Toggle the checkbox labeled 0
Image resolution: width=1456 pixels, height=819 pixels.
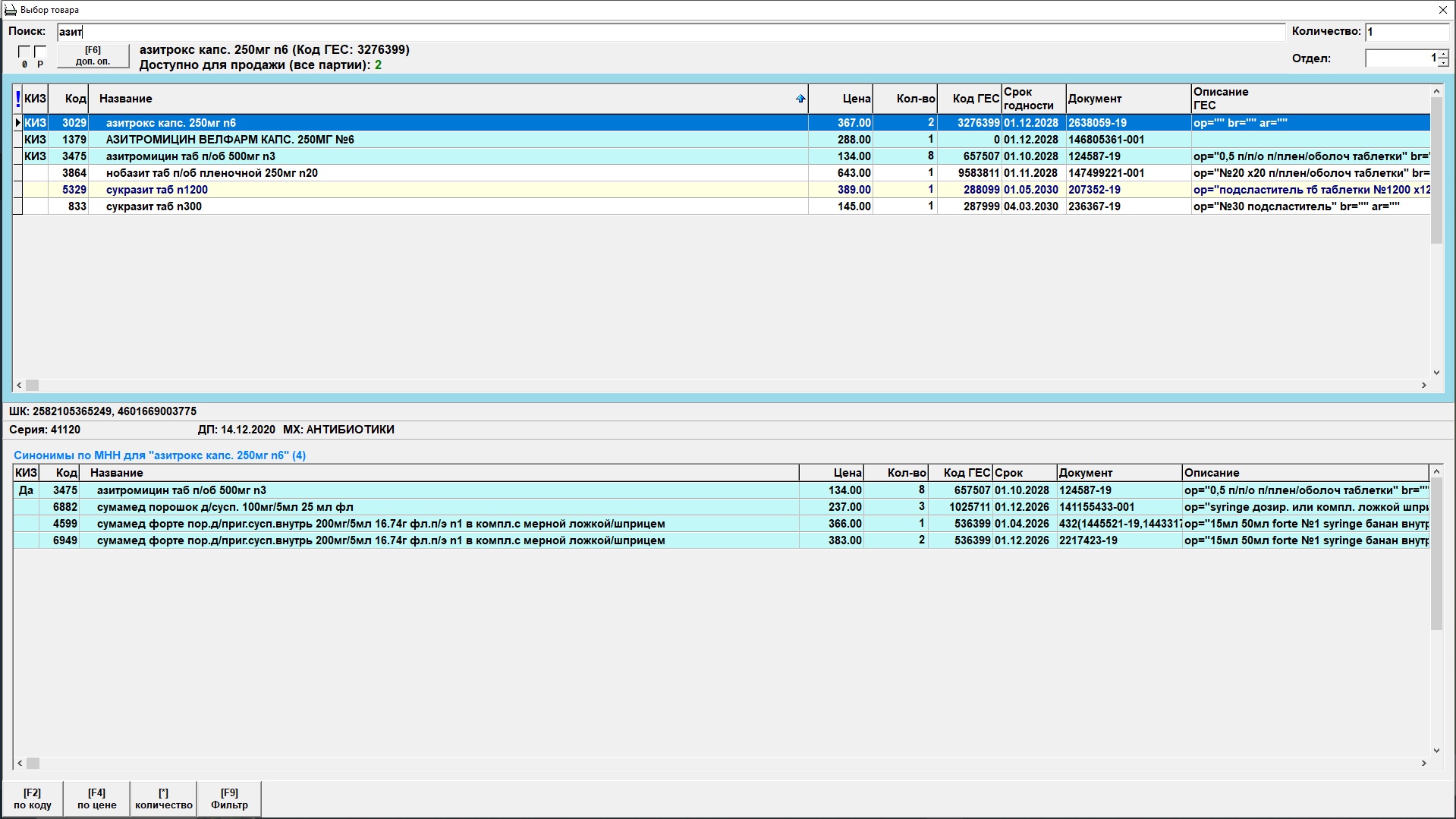pos(24,52)
